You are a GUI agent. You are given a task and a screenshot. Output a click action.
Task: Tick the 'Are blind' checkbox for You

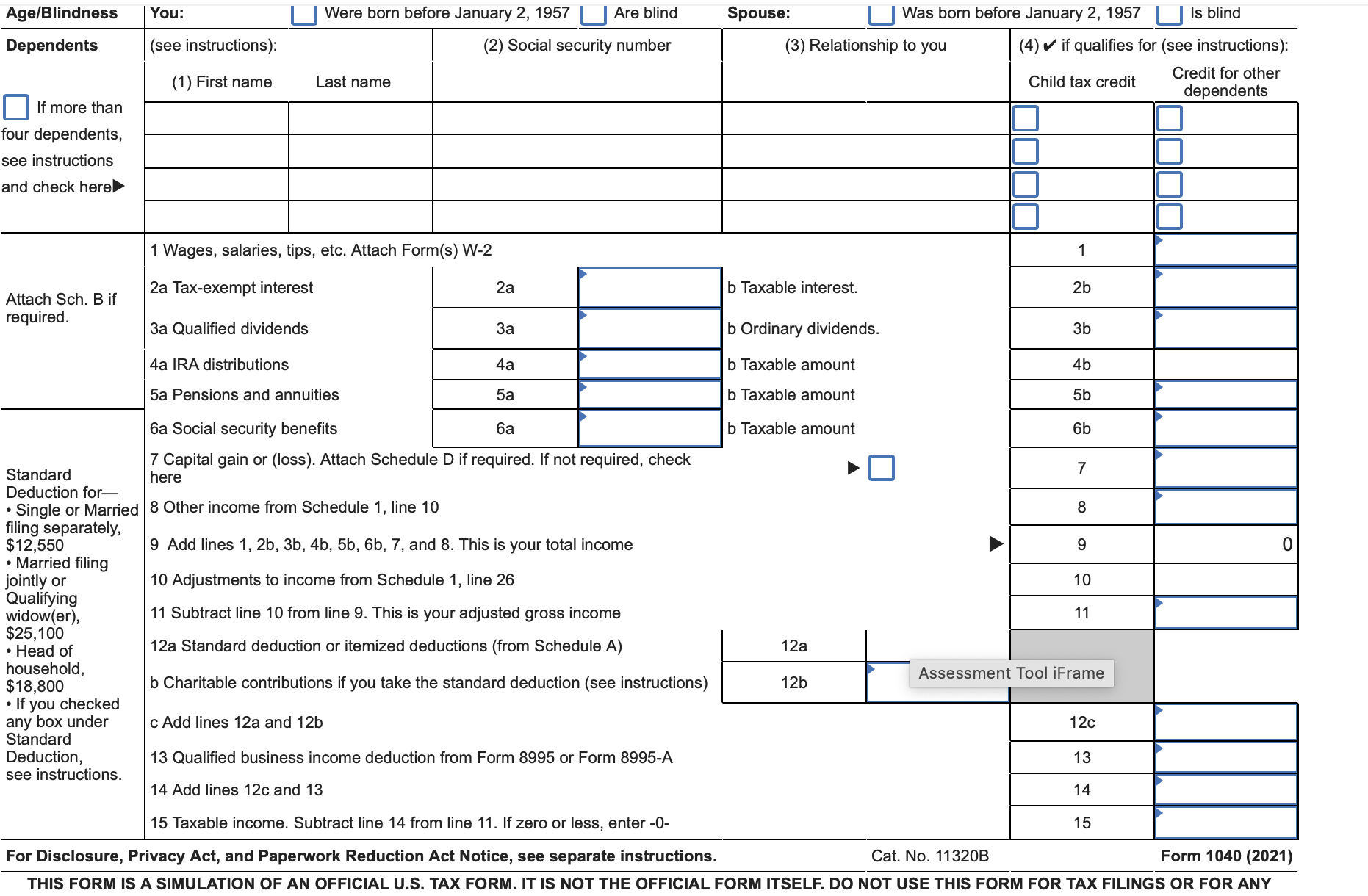click(x=593, y=14)
